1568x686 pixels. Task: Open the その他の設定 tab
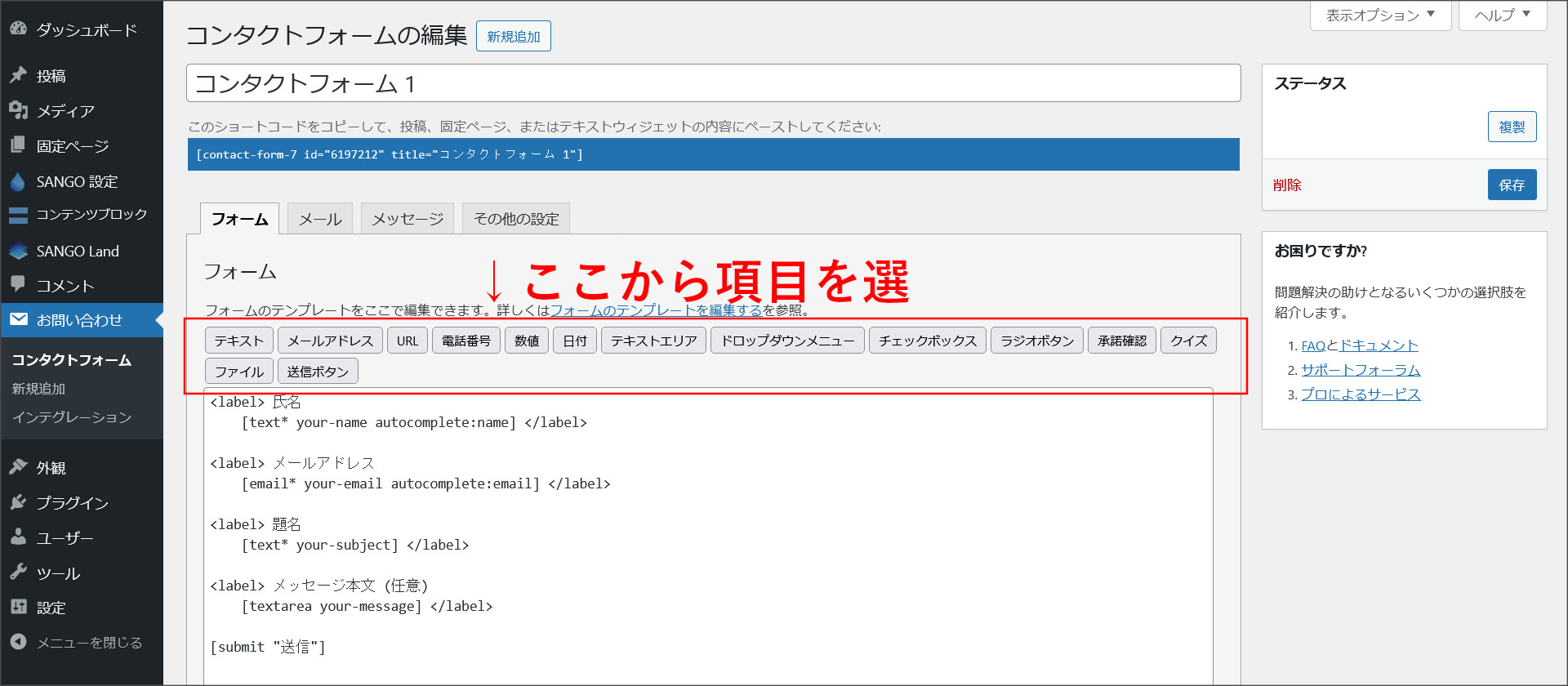coord(516,219)
